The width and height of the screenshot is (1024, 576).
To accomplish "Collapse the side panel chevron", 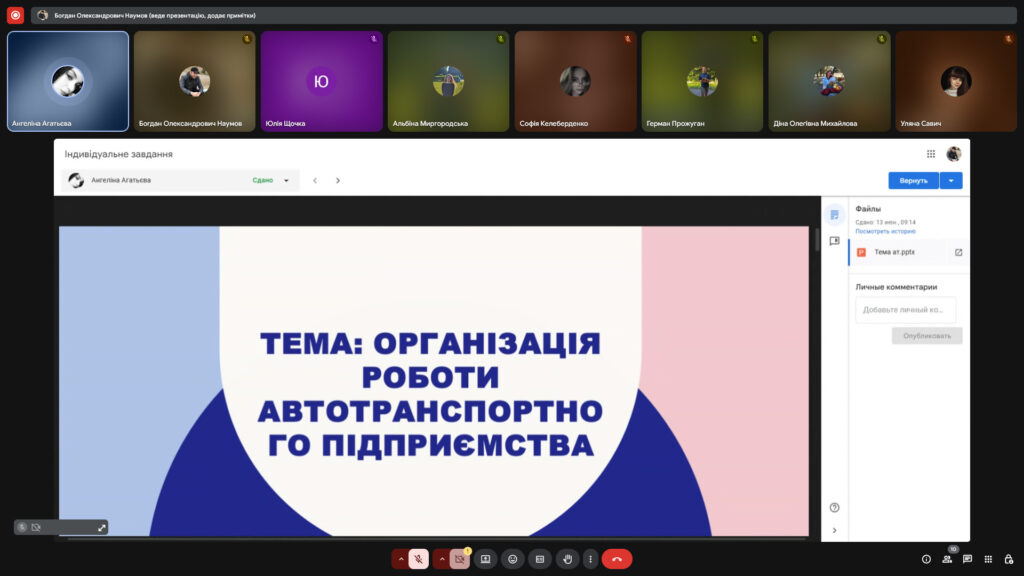I will [x=834, y=530].
